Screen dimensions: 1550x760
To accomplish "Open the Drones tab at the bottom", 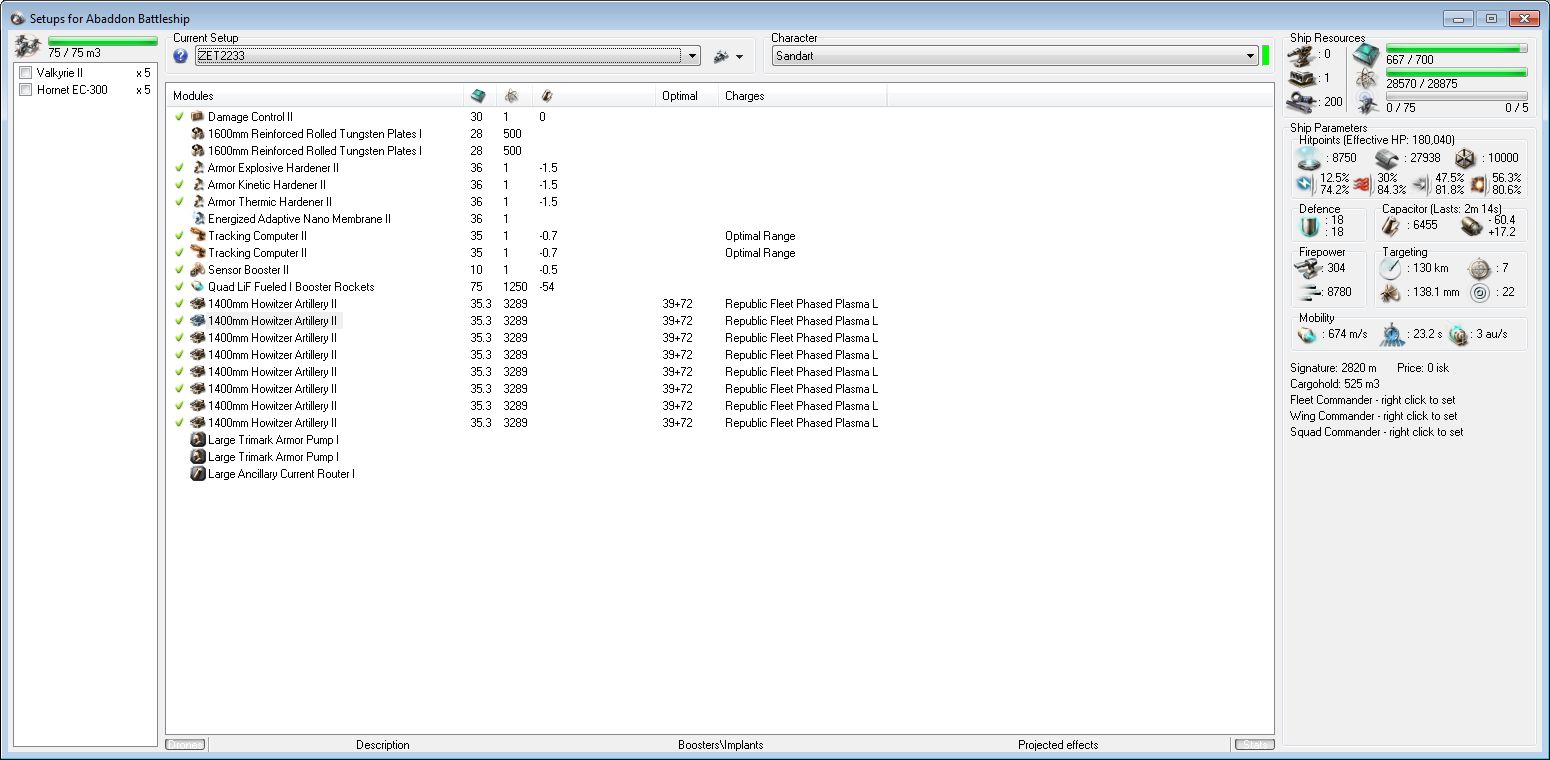I will tap(185, 745).
